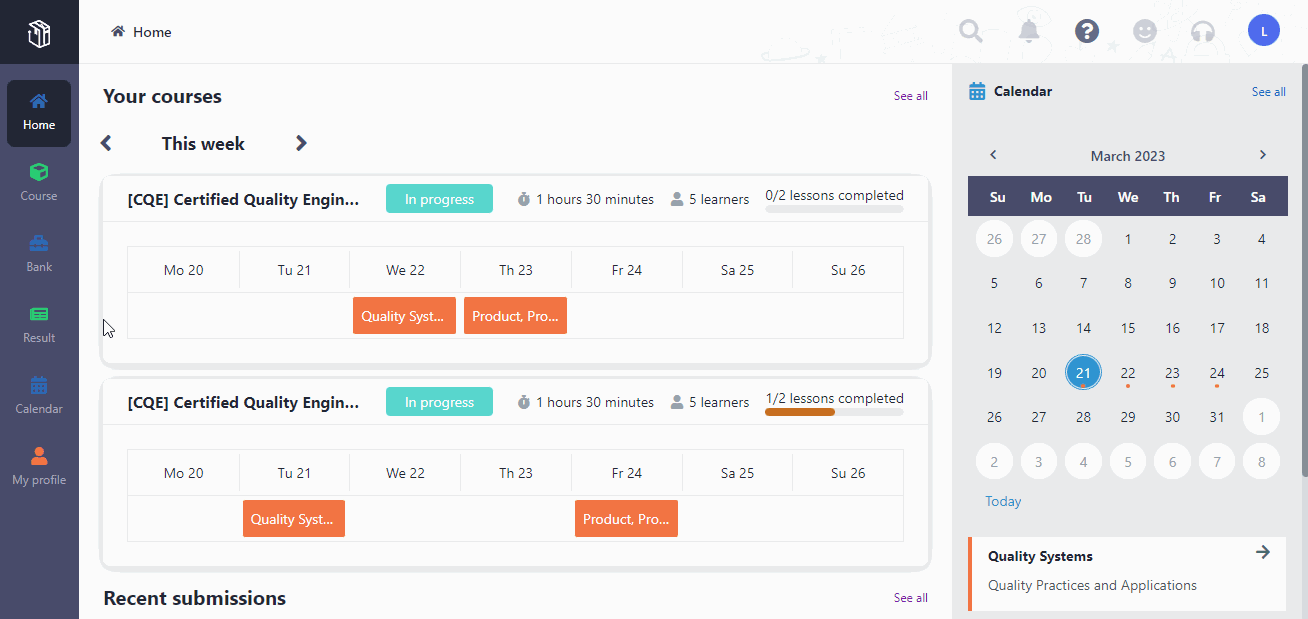
Task: Click the 1/2 lessons completed progress bar
Action: tap(834, 411)
